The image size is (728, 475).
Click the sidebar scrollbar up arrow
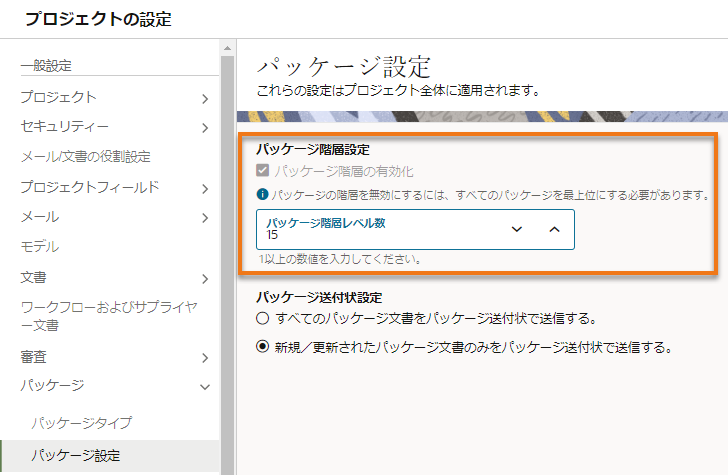coord(228,48)
